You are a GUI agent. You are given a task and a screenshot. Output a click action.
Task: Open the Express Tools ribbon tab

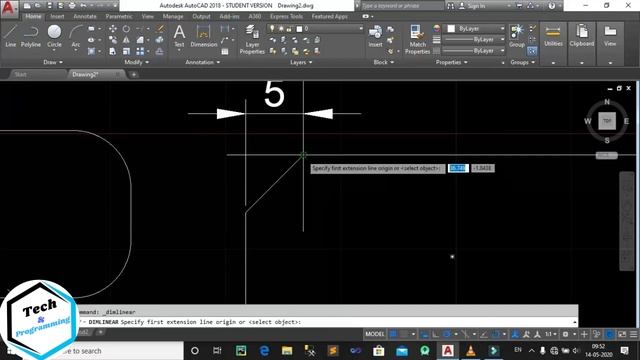click(x=286, y=16)
